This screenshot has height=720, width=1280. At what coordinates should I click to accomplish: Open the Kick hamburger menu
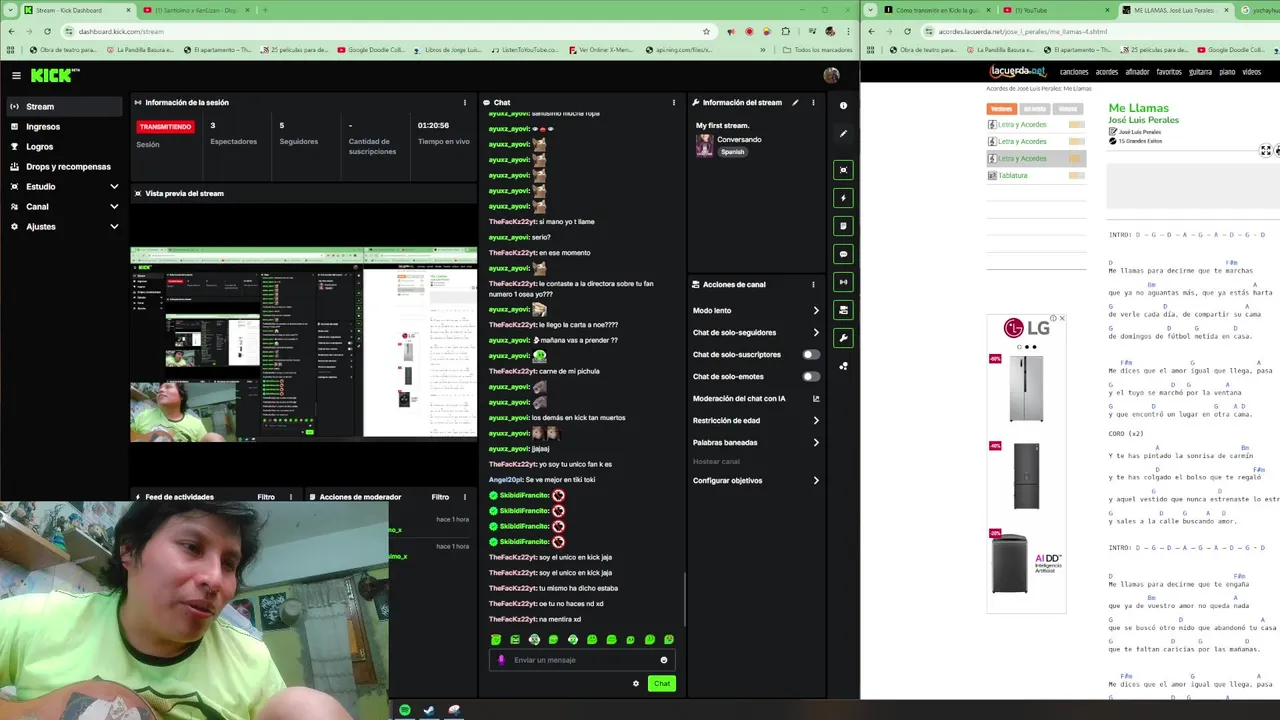click(16, 75)
